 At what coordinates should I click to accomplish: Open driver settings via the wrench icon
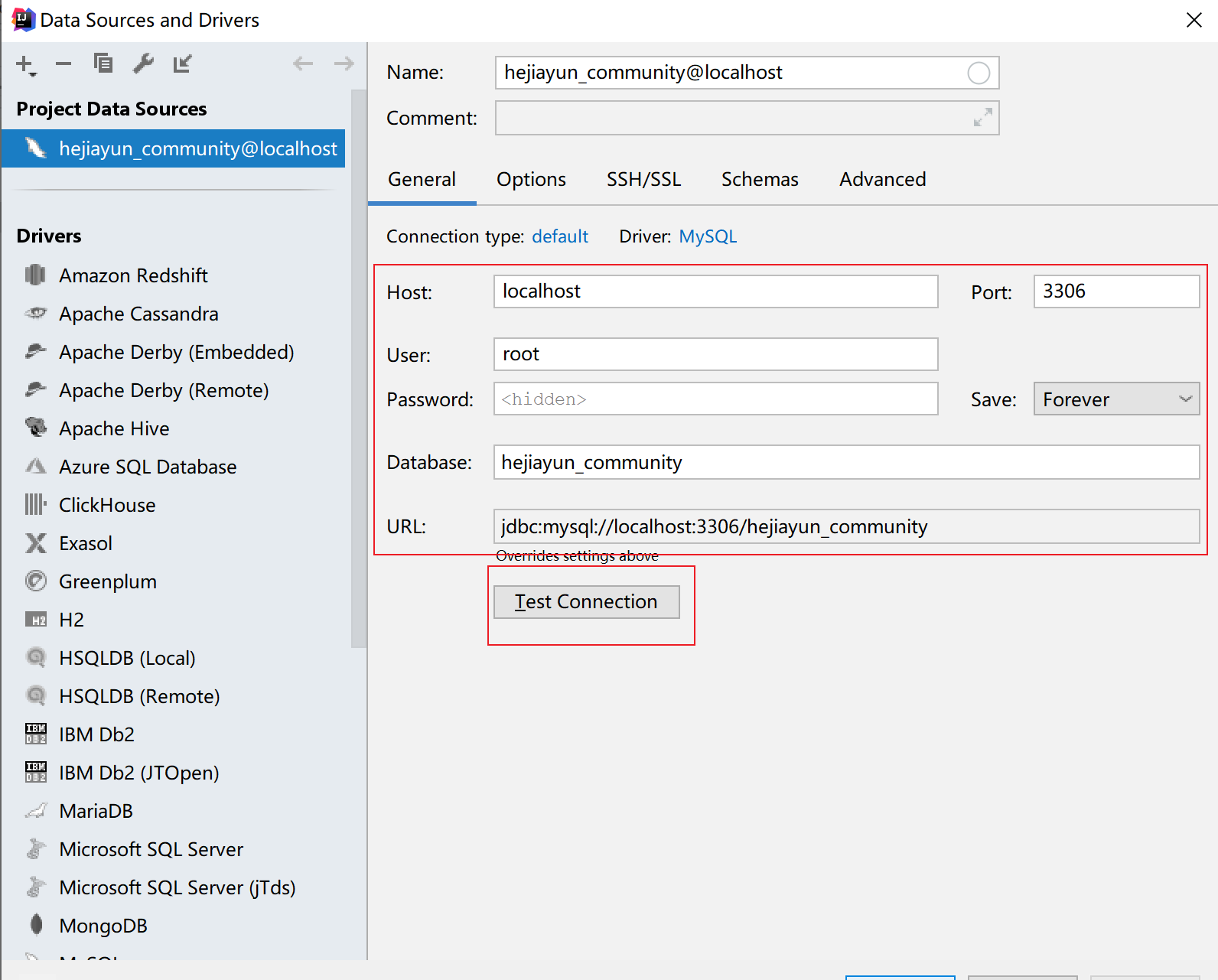[143, 63]
